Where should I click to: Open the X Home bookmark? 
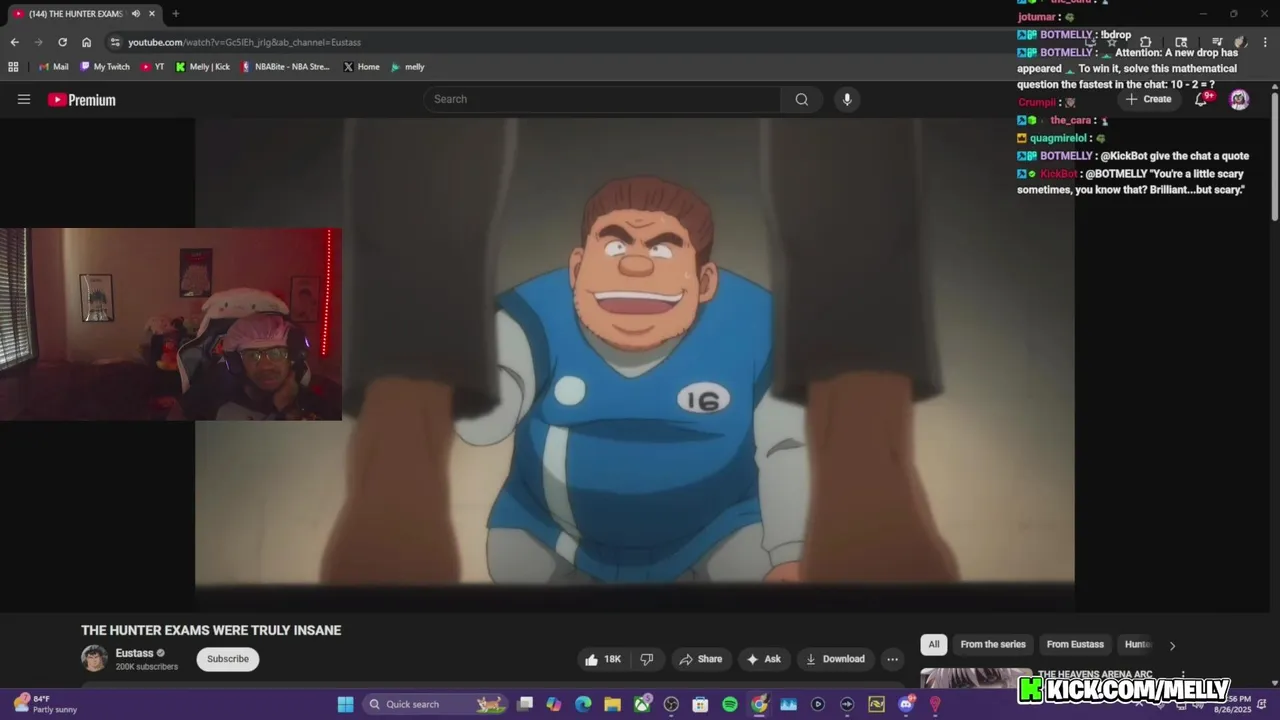pyautogui.click(x=362, y=67)
